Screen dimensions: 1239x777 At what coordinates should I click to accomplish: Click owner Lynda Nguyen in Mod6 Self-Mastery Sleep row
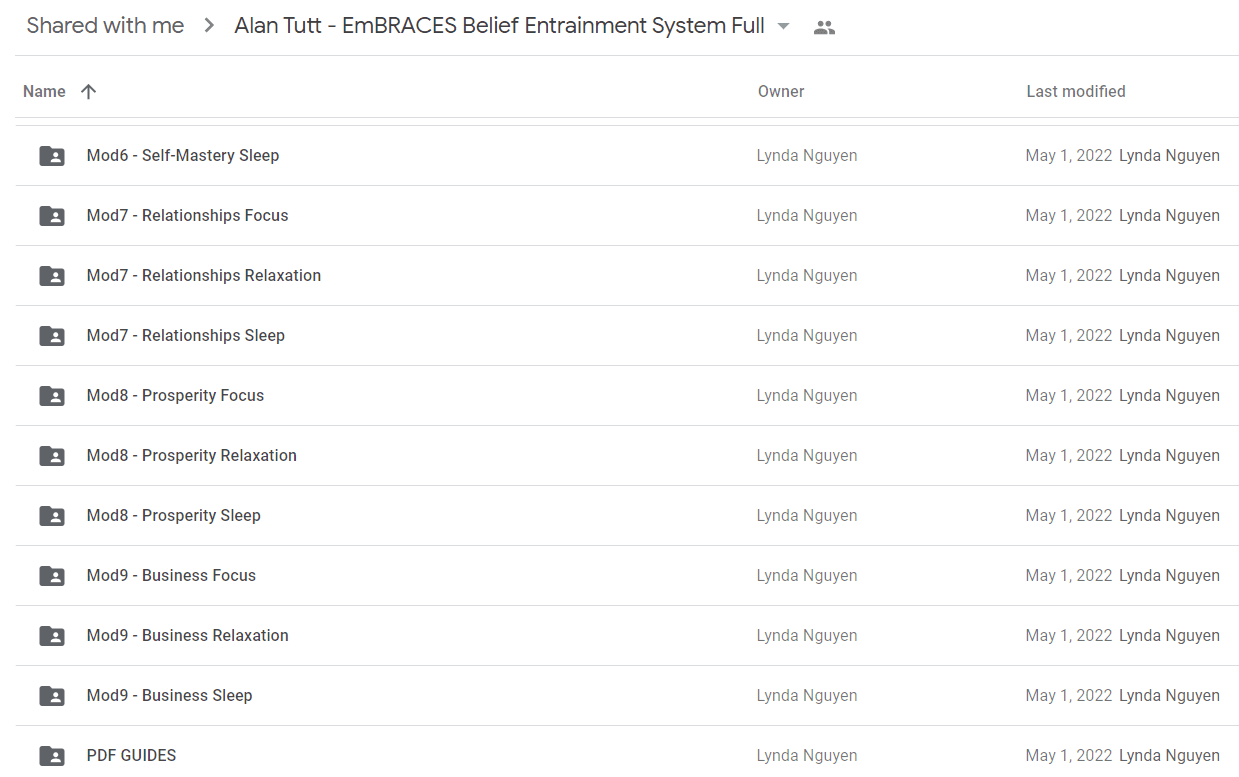tap(807, 156)
